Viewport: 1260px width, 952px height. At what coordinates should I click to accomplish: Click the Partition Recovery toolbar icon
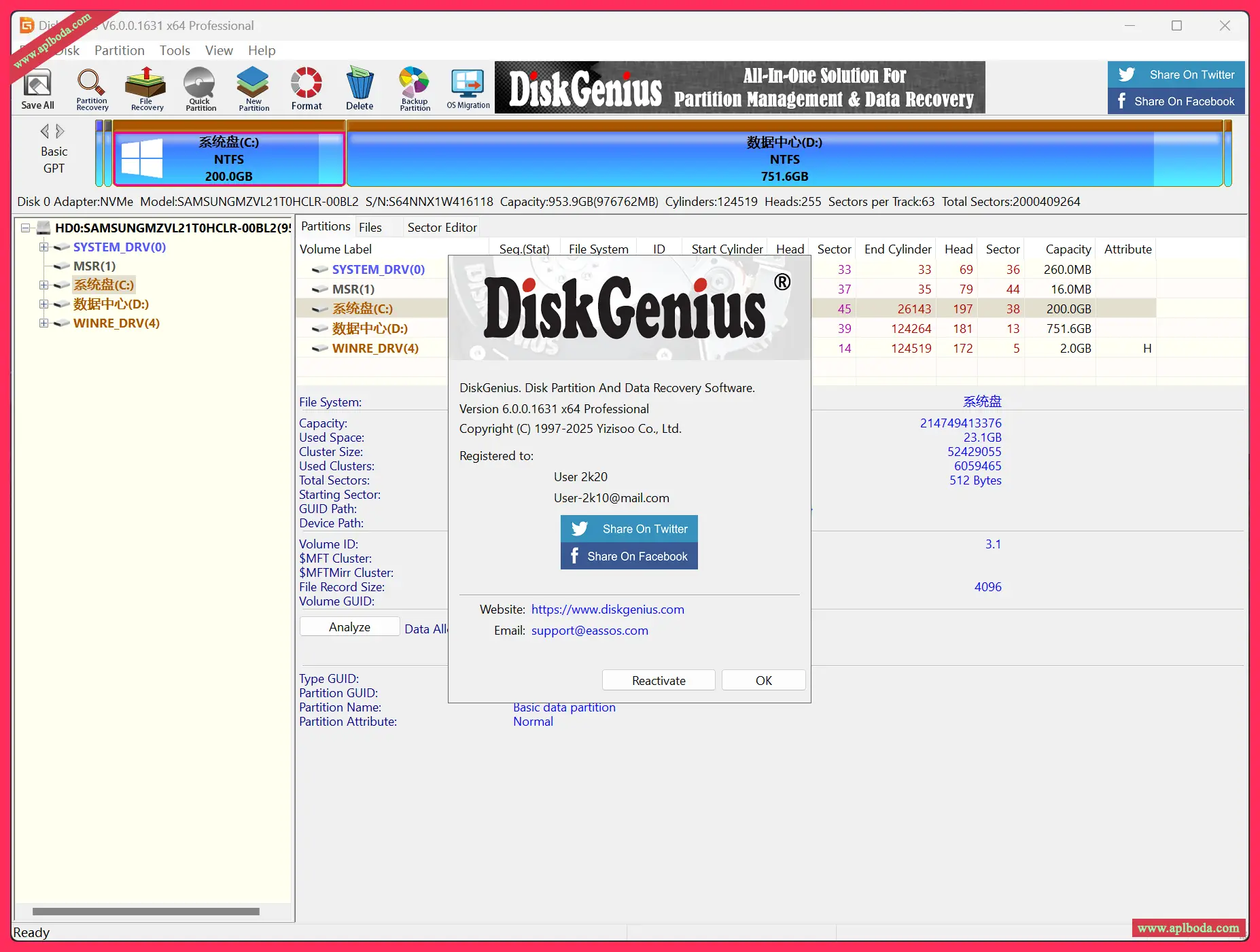pos(92,88)
